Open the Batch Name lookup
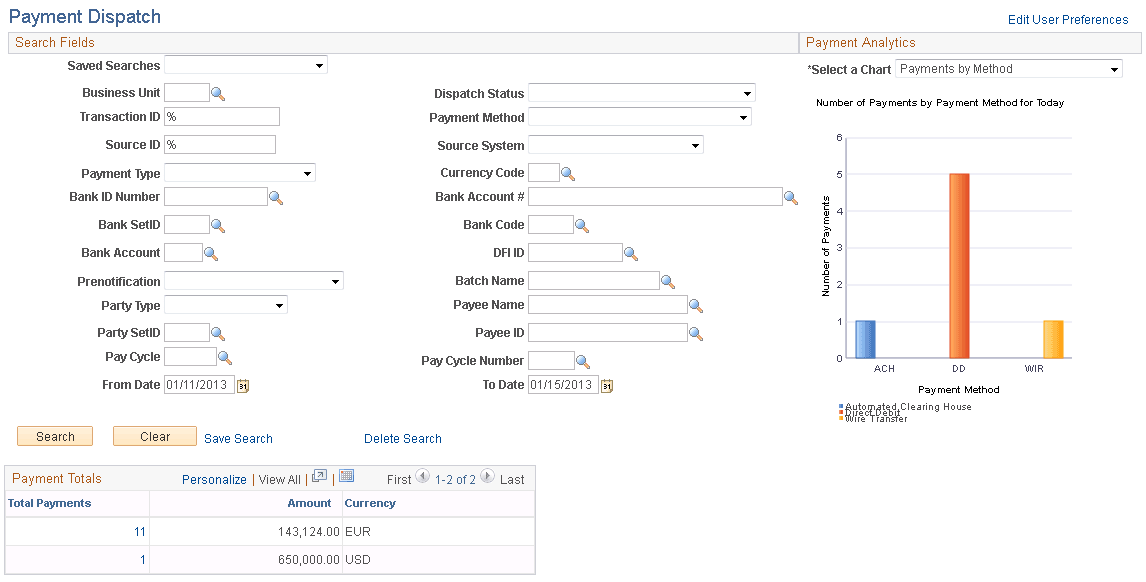 click(667, 280)
